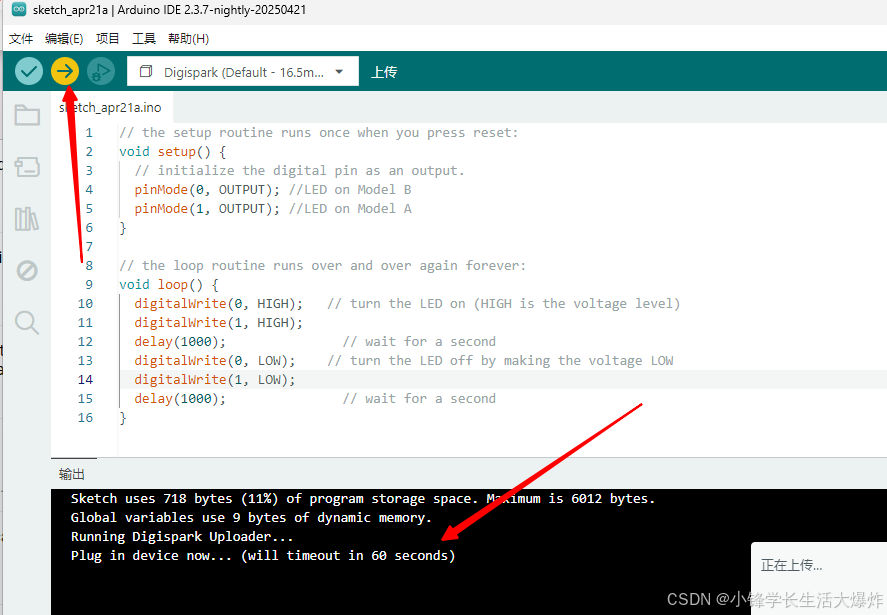Click output line 'Sketch uses 718 bytes'
The image size is (887, 615).
coord(363,498)
